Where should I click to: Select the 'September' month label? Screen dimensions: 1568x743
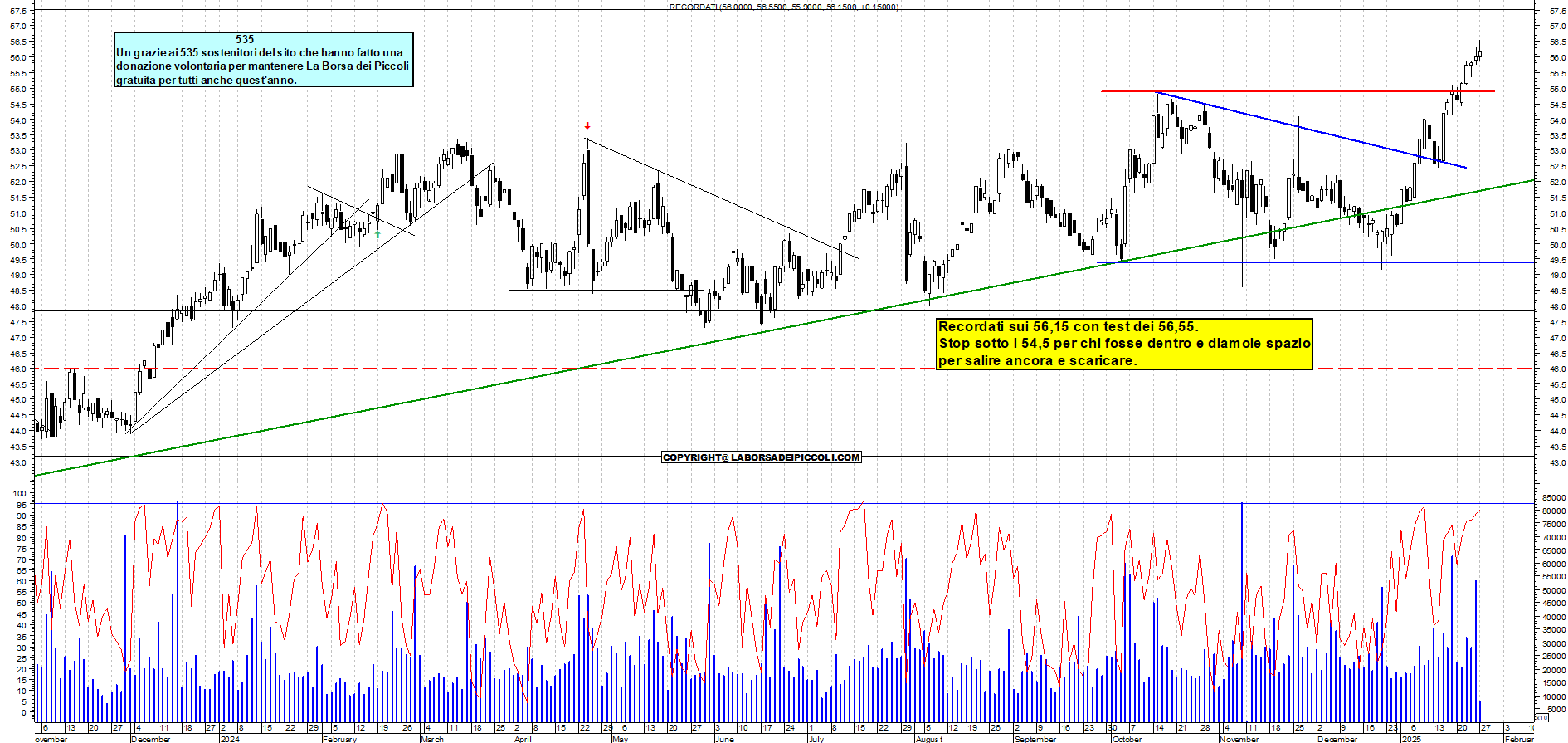pyautogui.click(x=1035, y=739)
